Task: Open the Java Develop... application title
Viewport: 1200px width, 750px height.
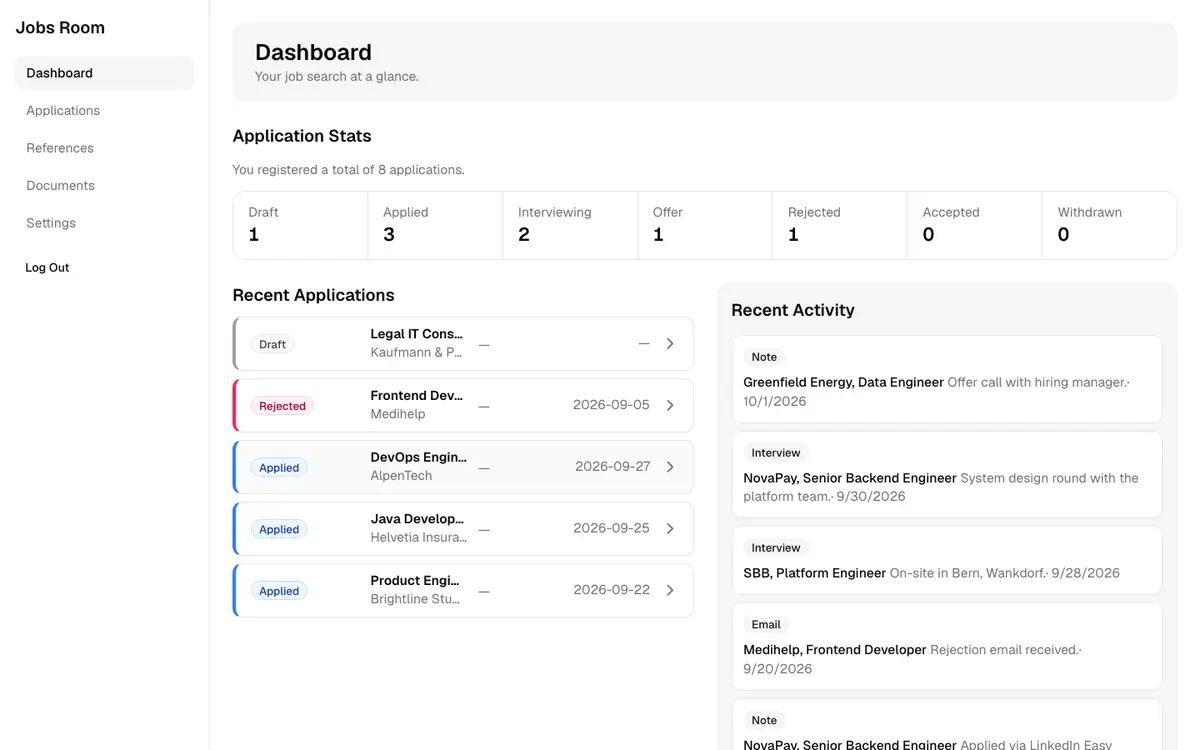Action: click(417, 519)
